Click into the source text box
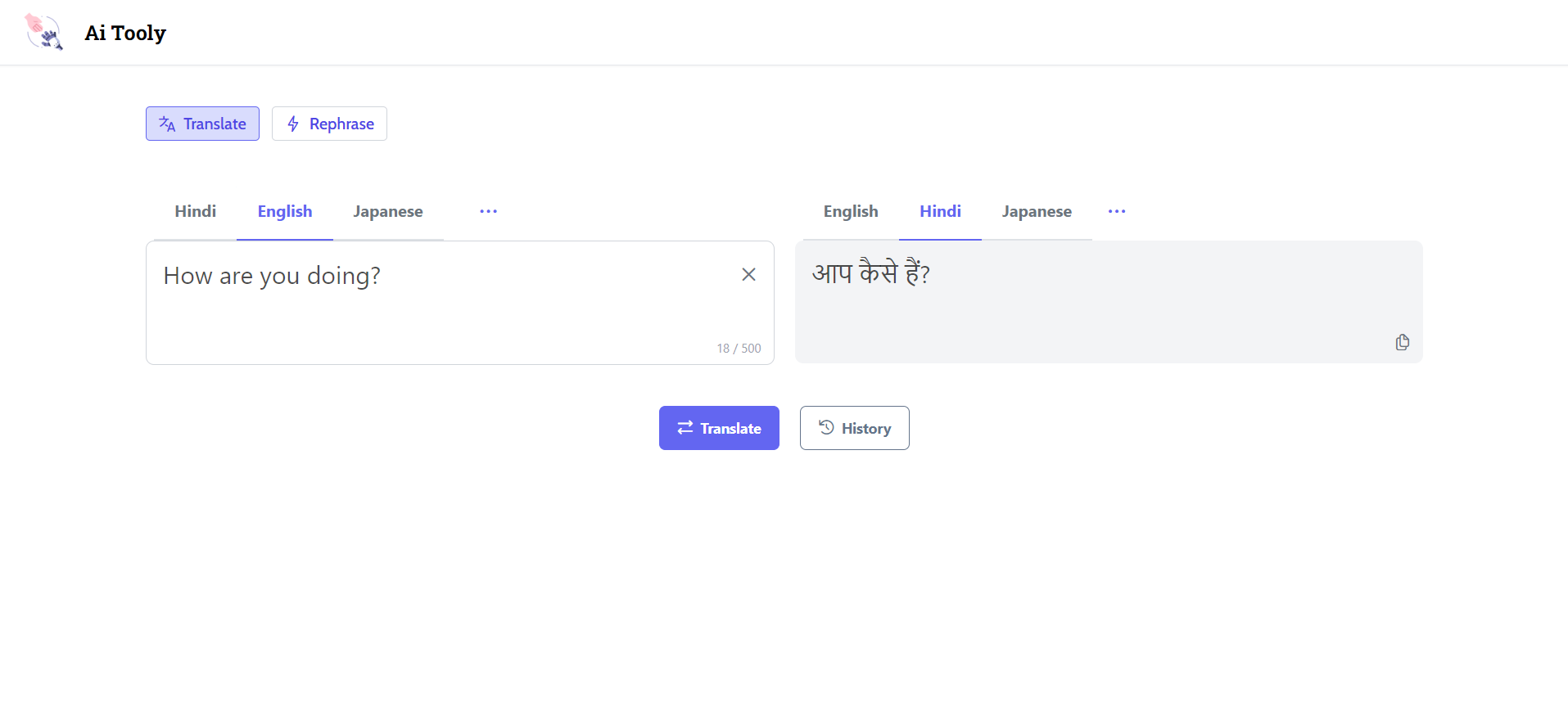This screenshot has width=1568, height=707. pyautogui.click(x=460, y=303)
